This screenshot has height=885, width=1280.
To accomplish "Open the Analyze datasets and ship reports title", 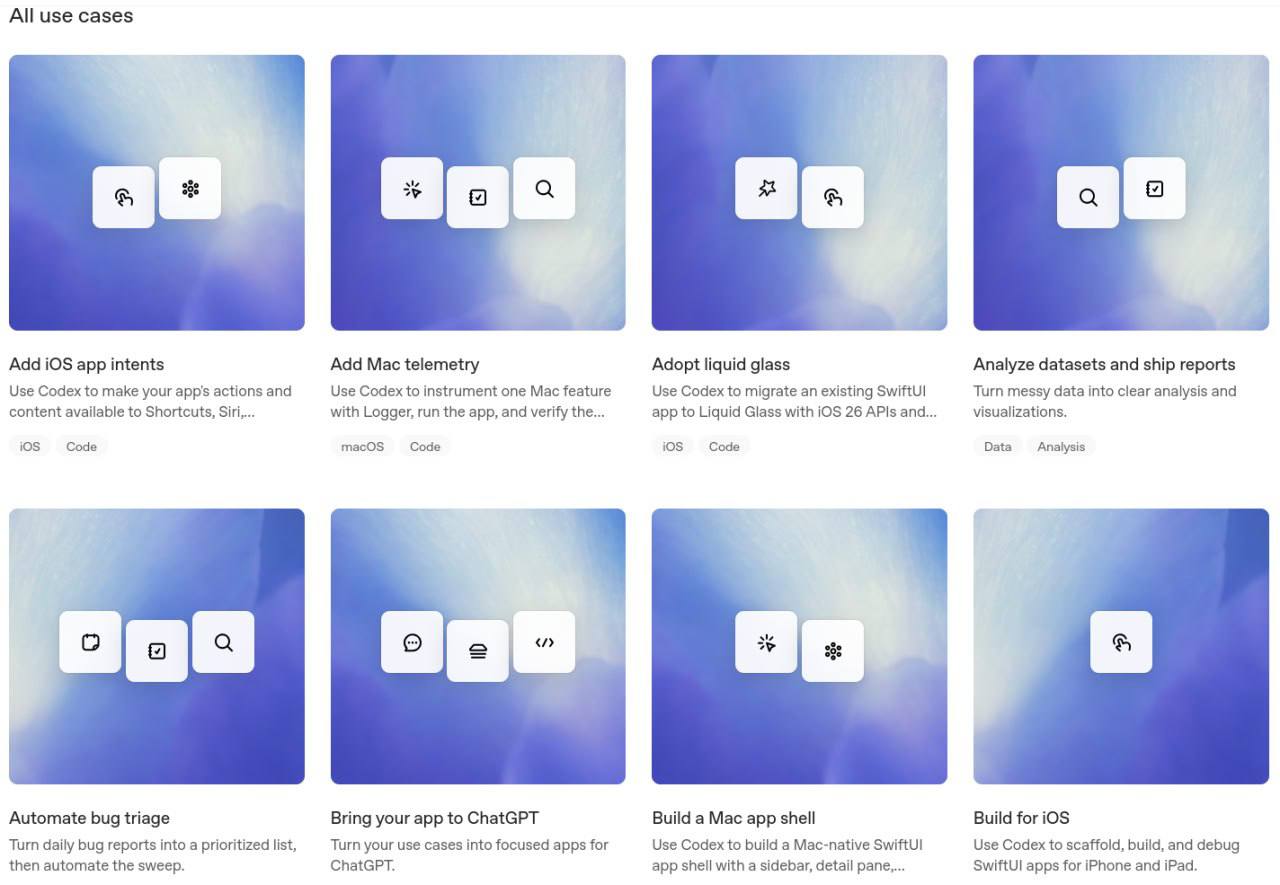I will click(x=1104, y=364).
